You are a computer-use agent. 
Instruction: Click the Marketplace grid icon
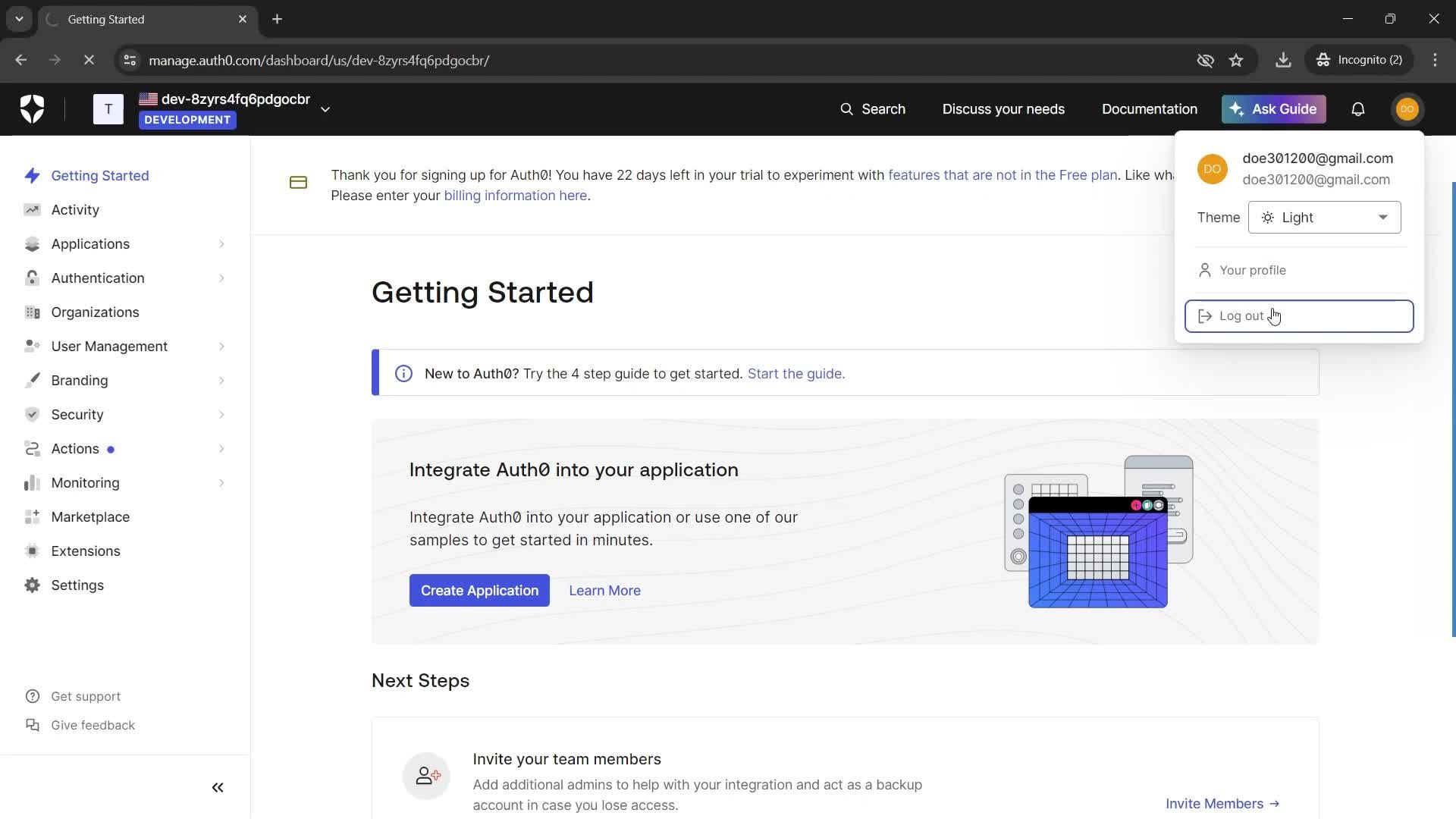click(x=32, y=517)
